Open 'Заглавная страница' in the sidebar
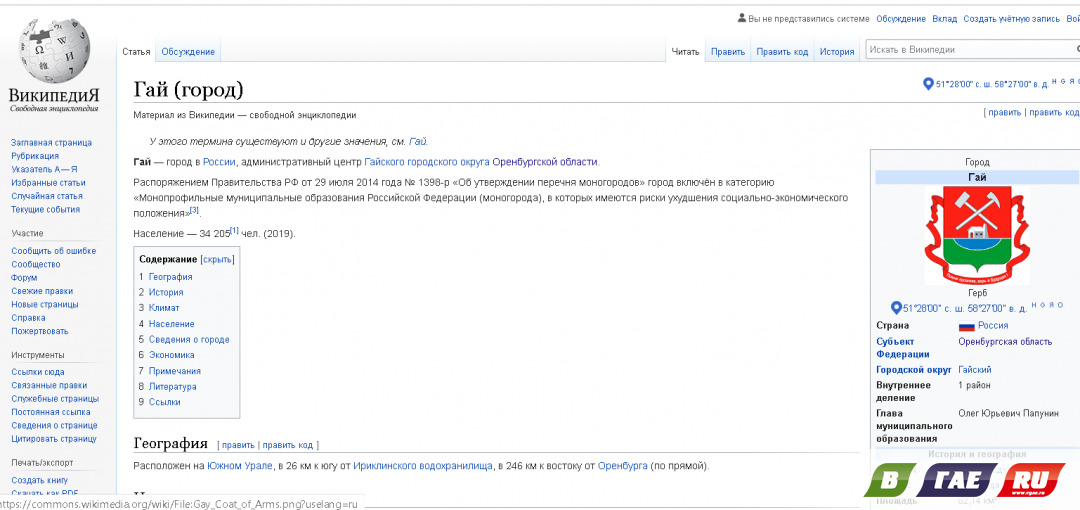The height and width of the screenshot is (510, 1080). click(51, 143)
